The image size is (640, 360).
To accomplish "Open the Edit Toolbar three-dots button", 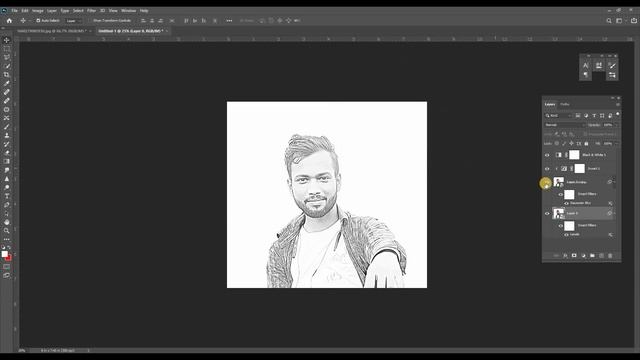I will point(7,239).
